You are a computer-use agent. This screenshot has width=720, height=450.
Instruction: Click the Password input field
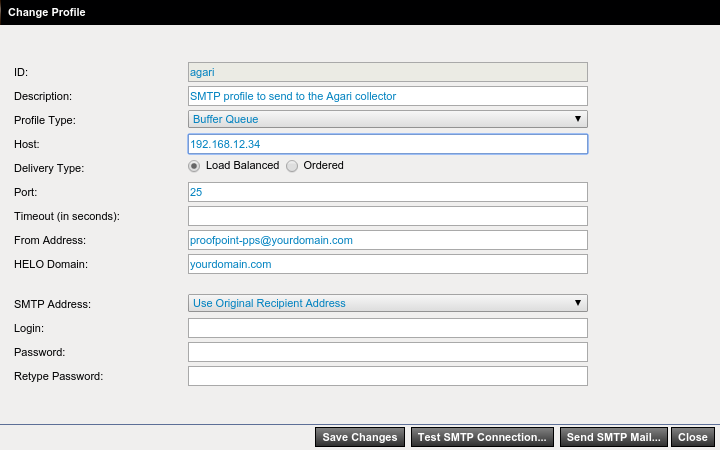click(388, 352)
